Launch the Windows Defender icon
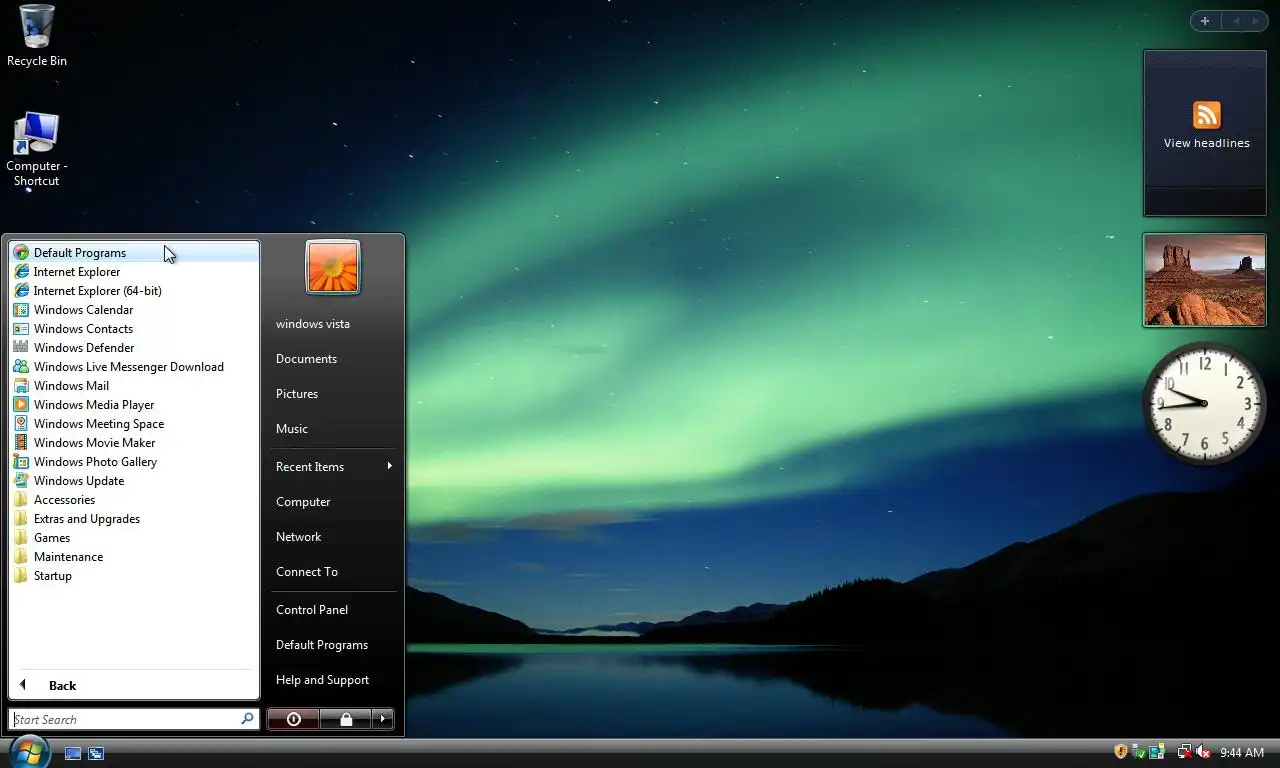 click(21, 348)
